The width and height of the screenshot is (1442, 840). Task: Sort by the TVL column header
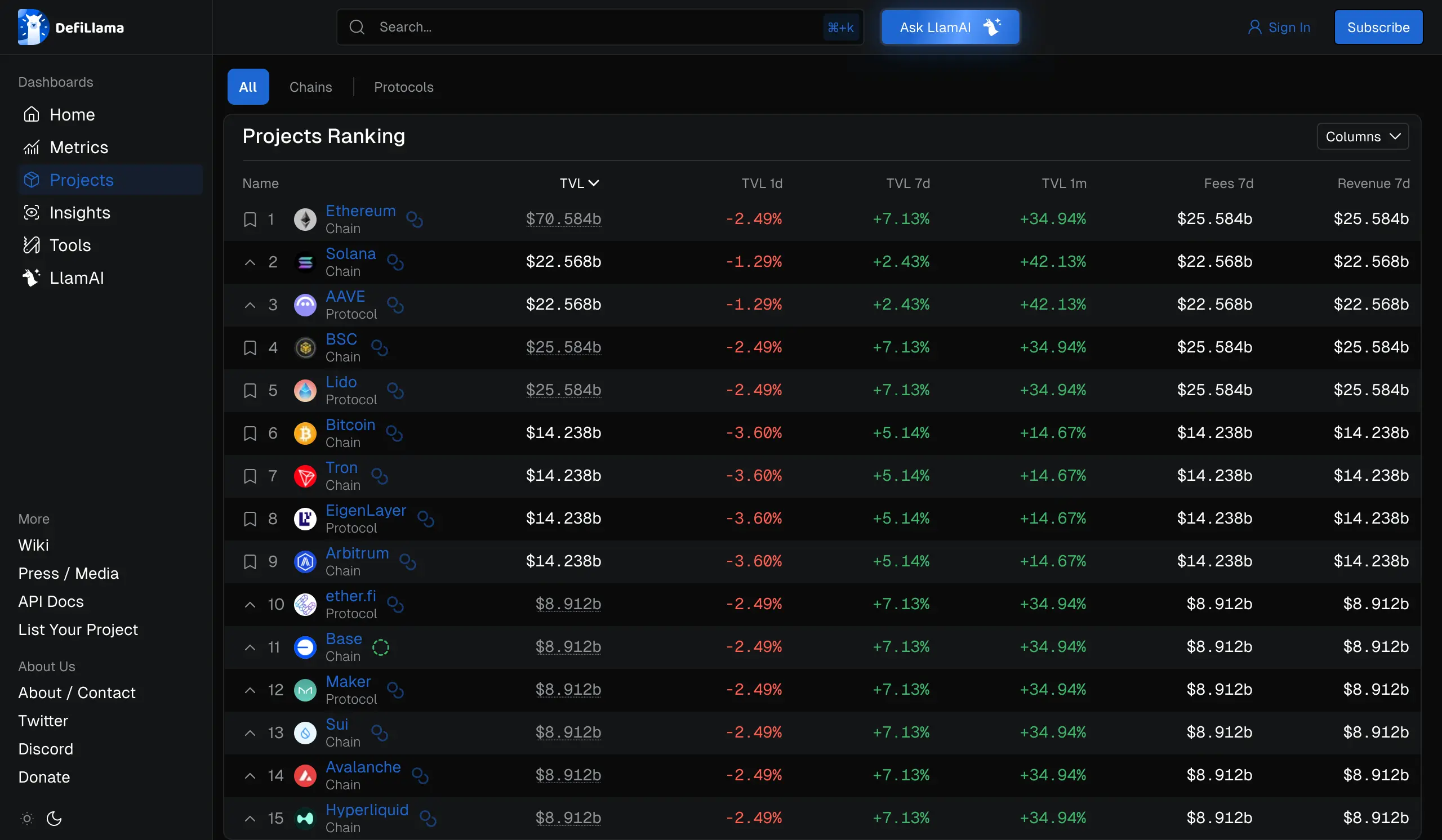tap(579, 183)
